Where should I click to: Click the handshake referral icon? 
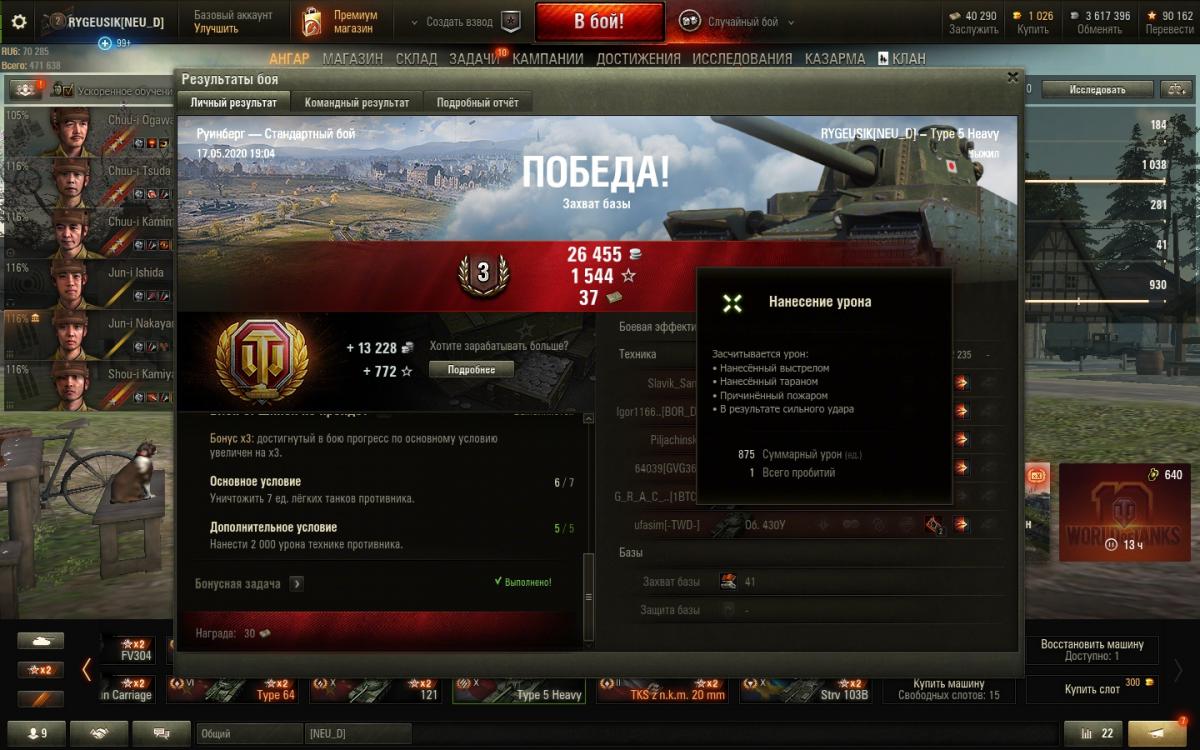[x=100, y=733]
